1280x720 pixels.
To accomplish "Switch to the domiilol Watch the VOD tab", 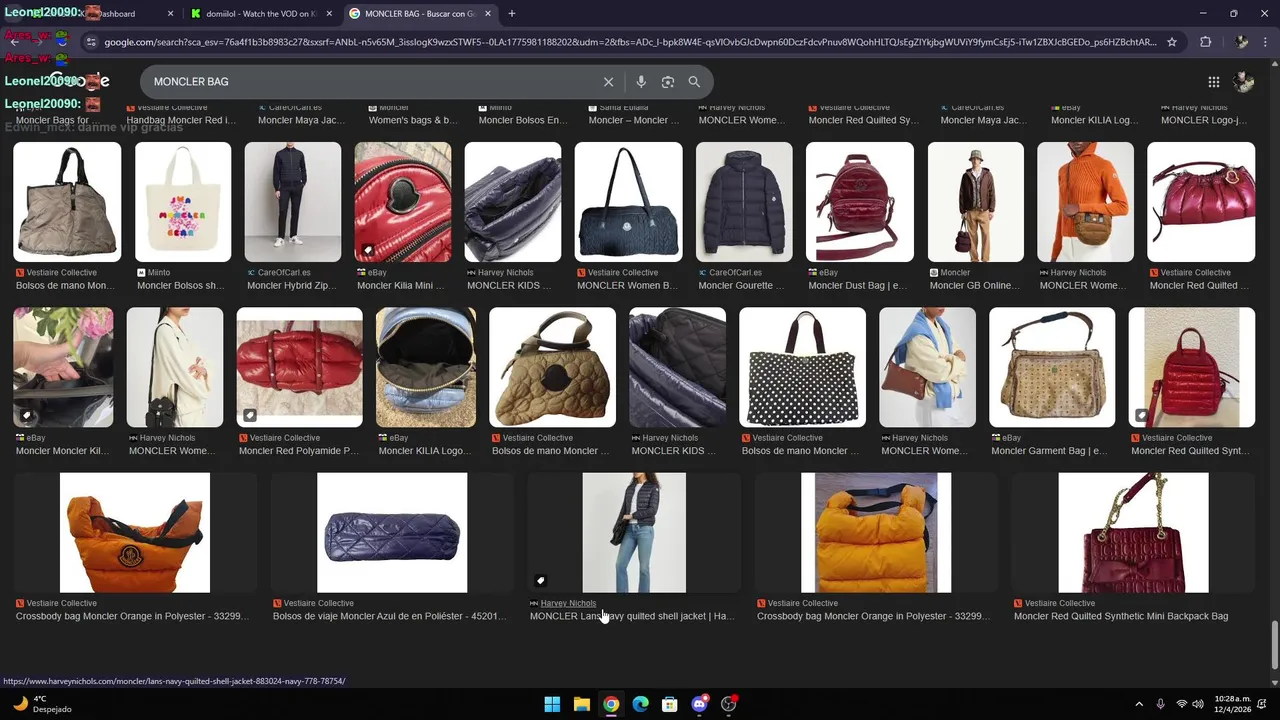I will [x=262, y=14].
